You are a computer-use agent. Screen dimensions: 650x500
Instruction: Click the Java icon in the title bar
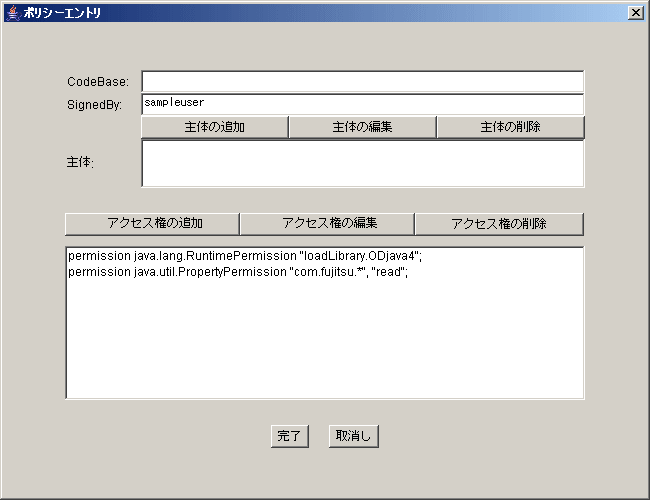12,12
